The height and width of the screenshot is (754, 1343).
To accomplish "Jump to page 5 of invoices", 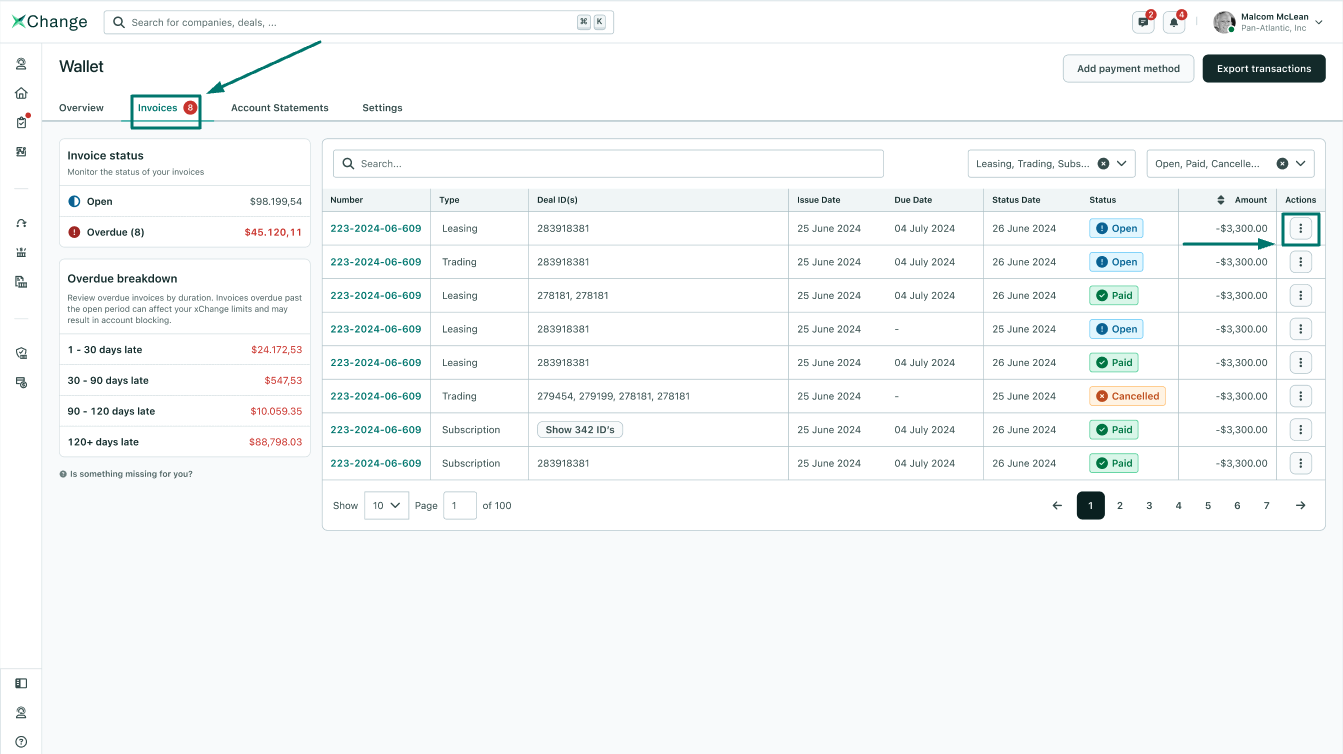I will (x=1208, y=505).
